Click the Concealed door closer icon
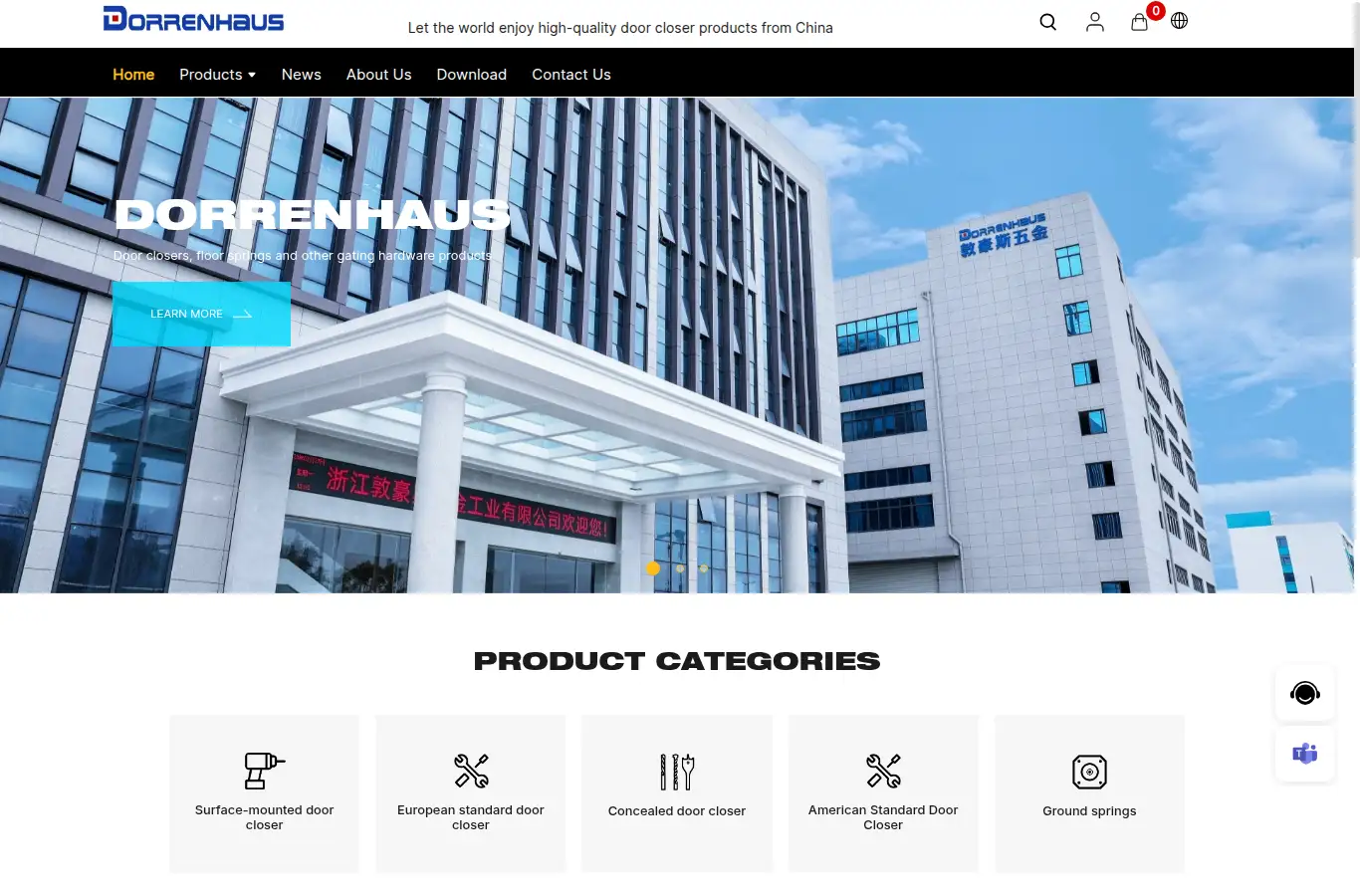This screenshot has height=896, width=1360. (677, 772)
